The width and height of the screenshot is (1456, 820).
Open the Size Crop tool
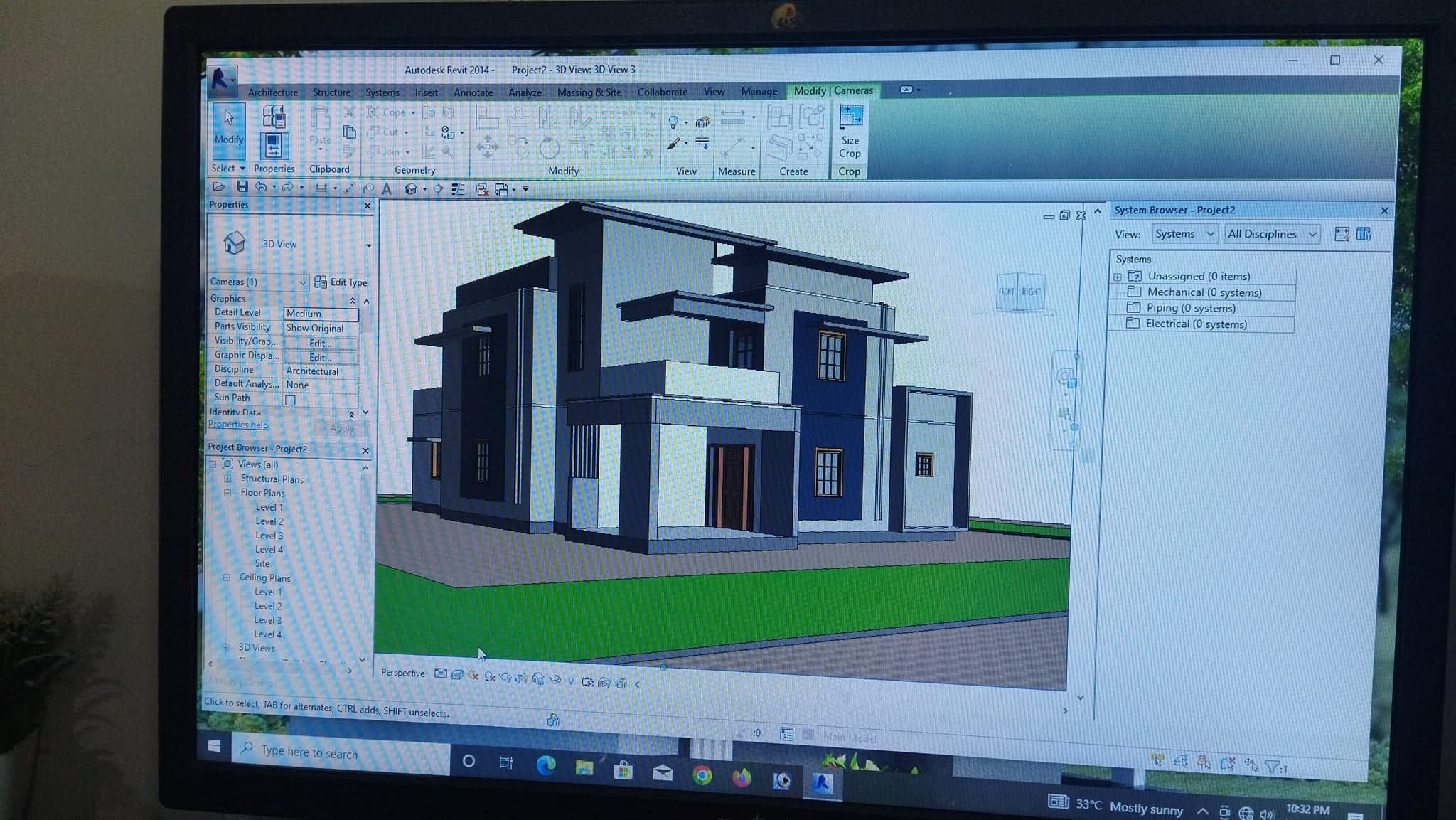[850, 133]
